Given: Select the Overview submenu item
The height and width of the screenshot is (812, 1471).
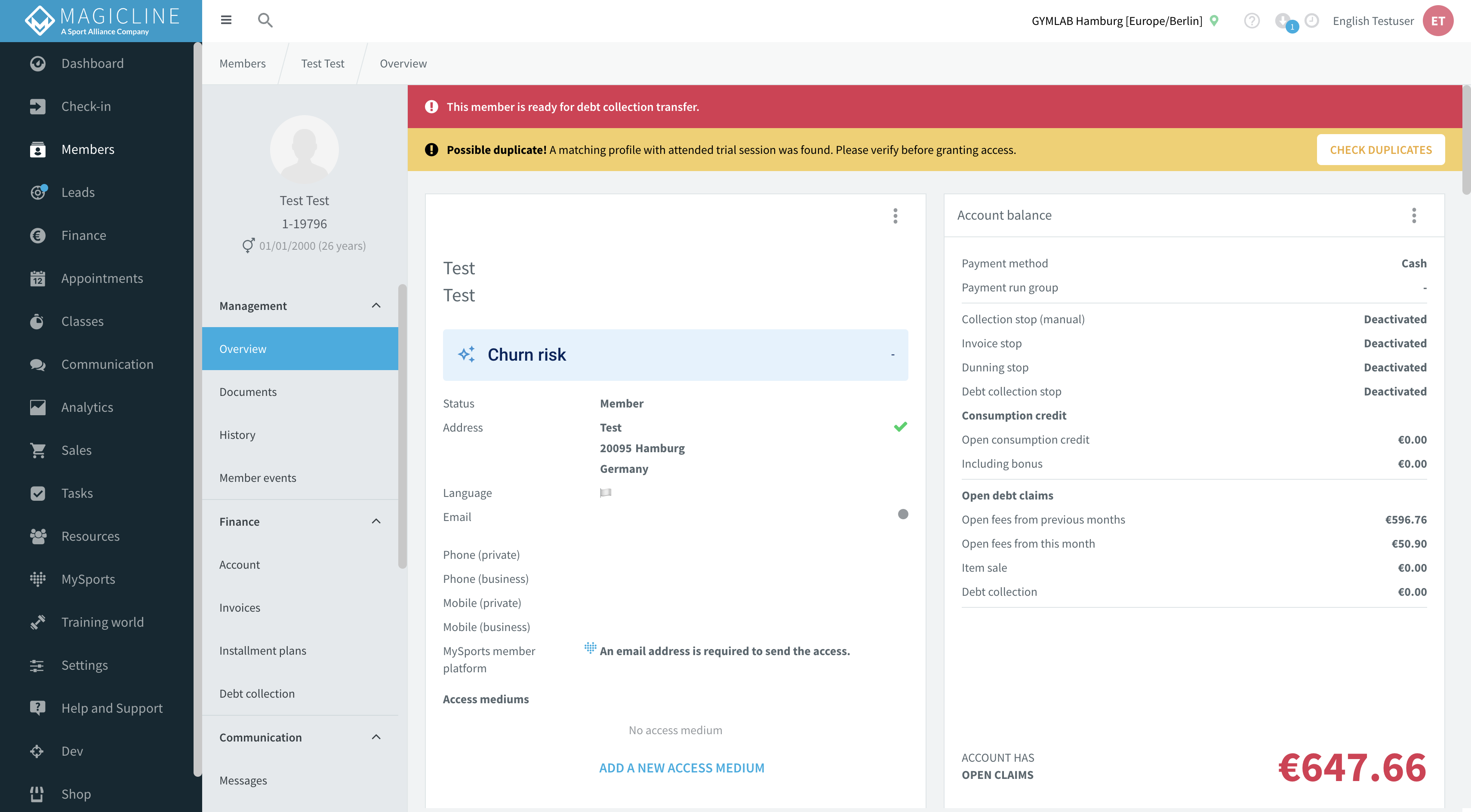Looking at the screenshot, I should pos(300,349).
